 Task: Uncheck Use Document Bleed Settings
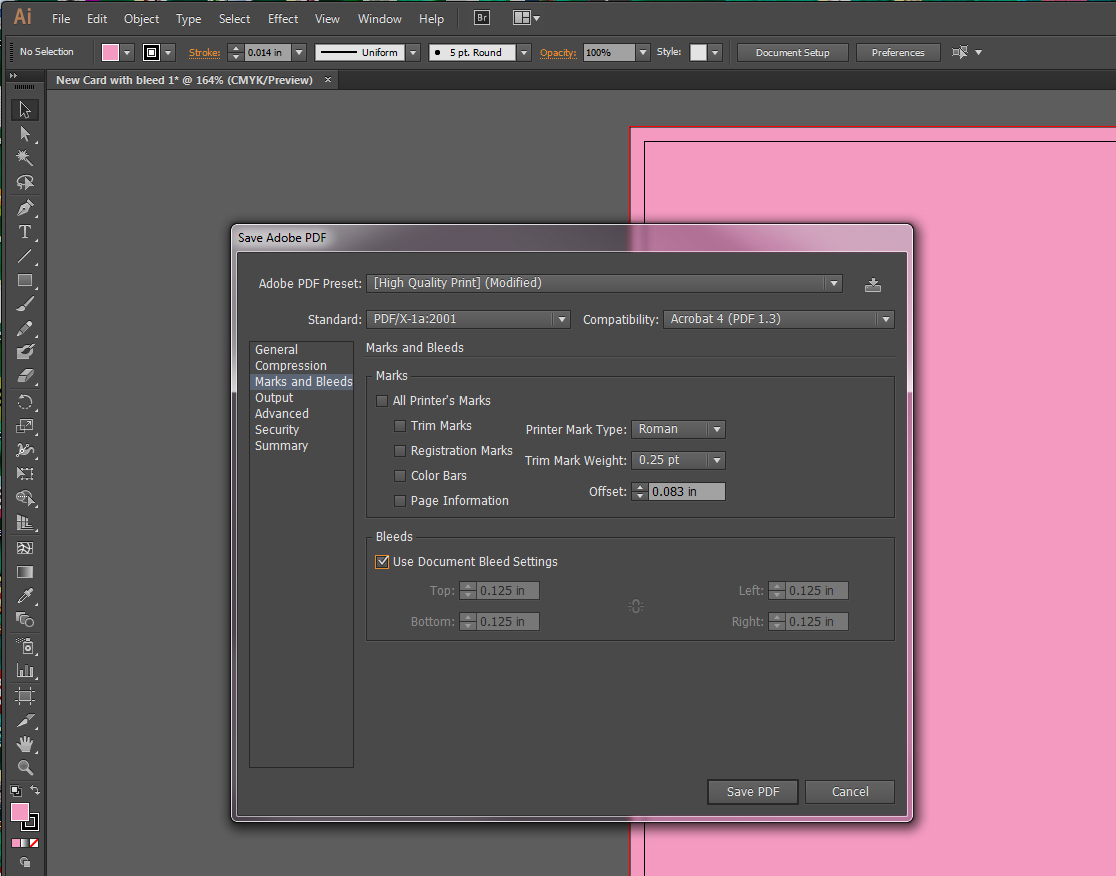tap(382, 562)
